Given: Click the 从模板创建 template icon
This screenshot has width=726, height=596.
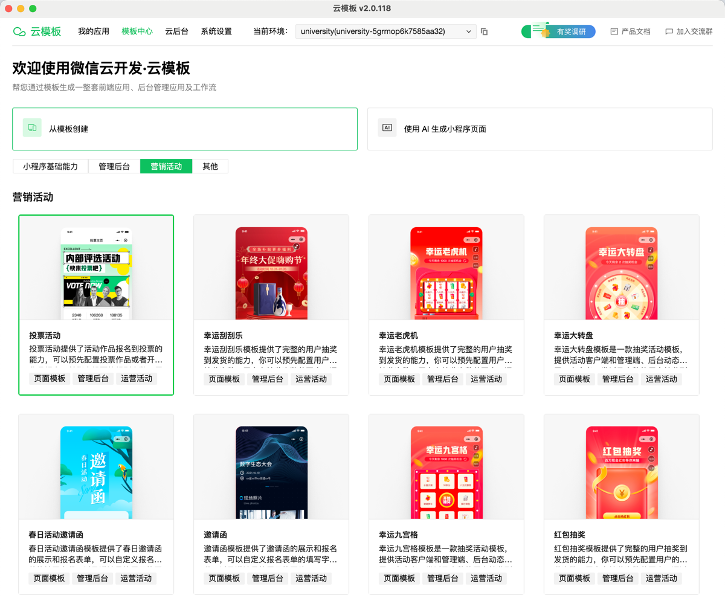Looking at the screenshot, I should click(x=32, y=128).
